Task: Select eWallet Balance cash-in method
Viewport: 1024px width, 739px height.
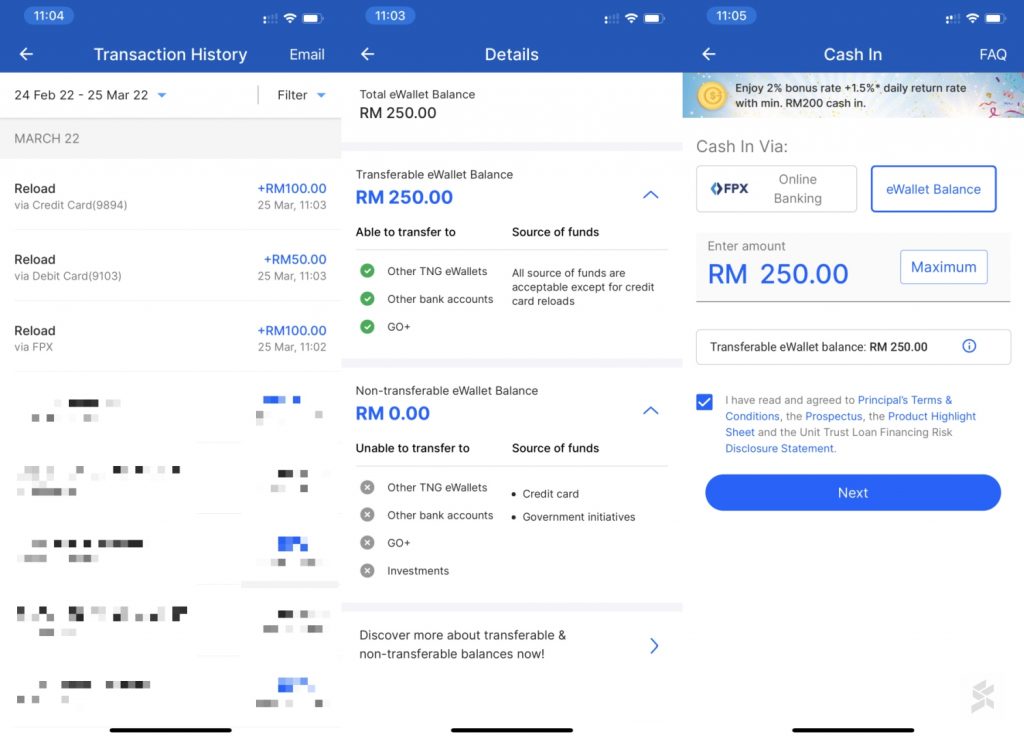Action: pyautogui.click(x=933, y=189)
